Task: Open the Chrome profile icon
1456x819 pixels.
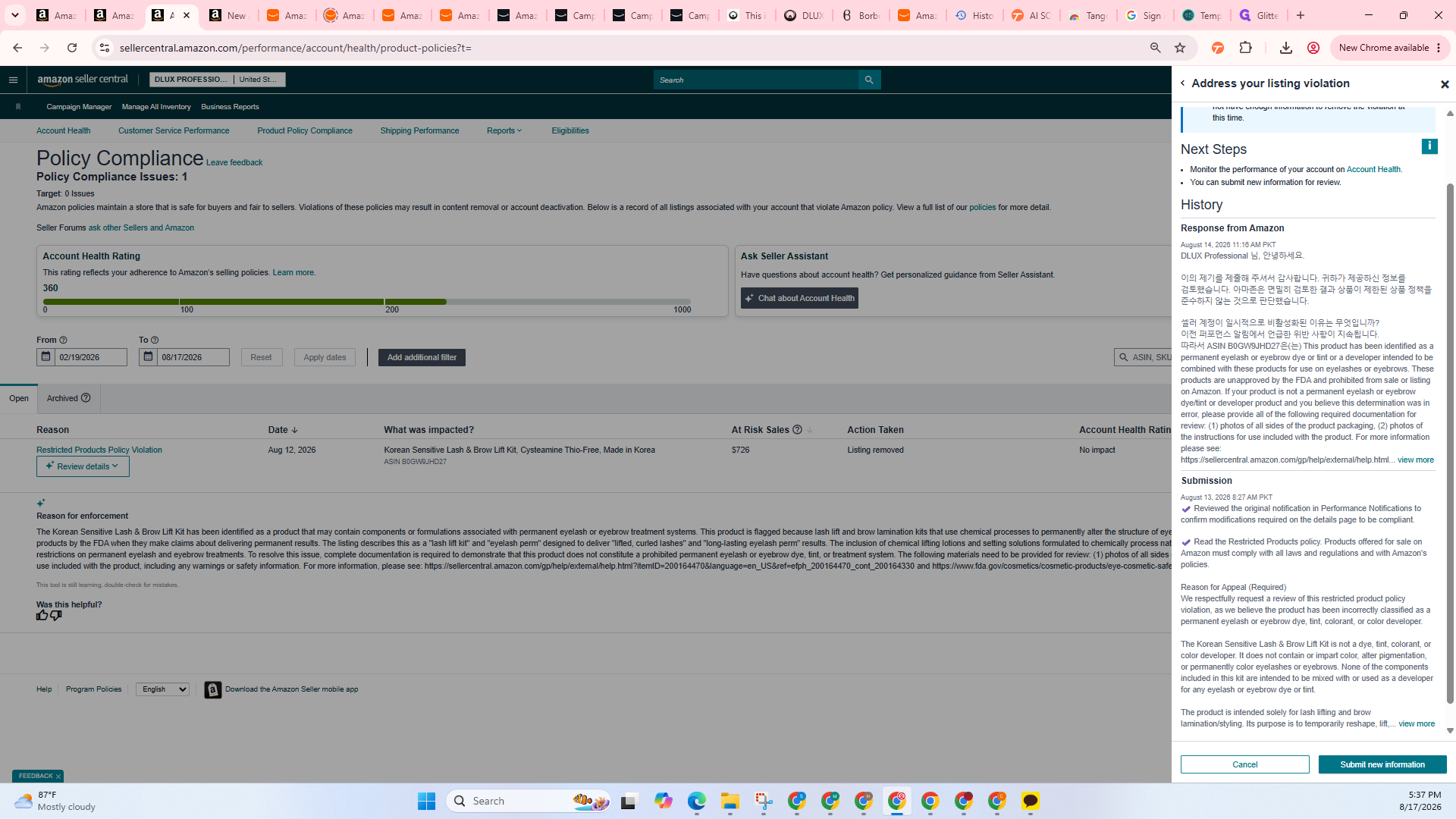Action: (1313, 48)
